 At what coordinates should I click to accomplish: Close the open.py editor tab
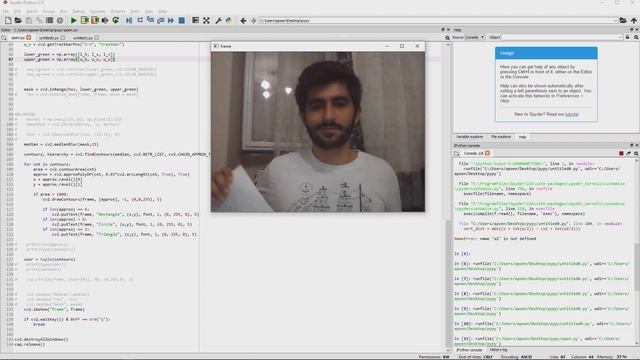tap(29, 38)
